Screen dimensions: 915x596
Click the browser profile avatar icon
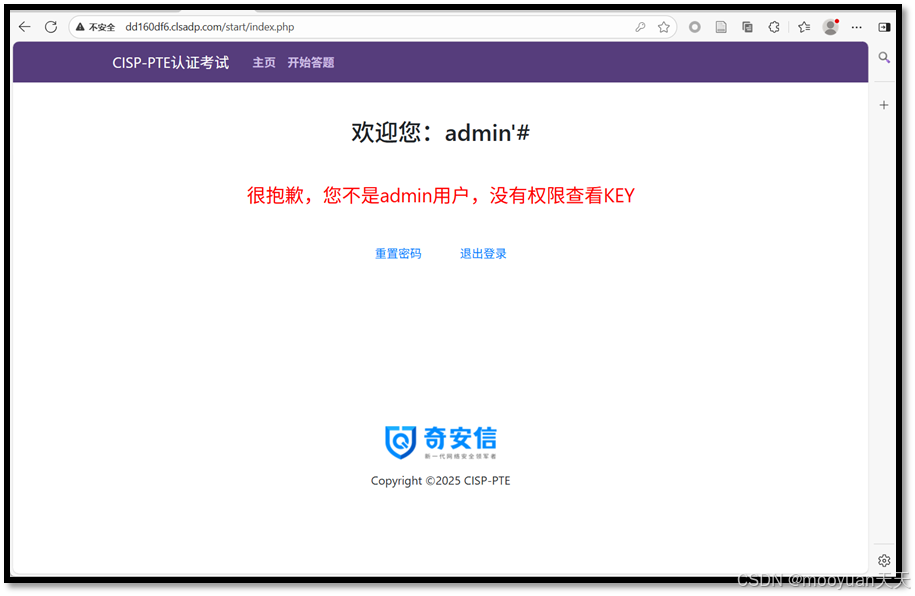pyautogui.click(x=830, y=26)
